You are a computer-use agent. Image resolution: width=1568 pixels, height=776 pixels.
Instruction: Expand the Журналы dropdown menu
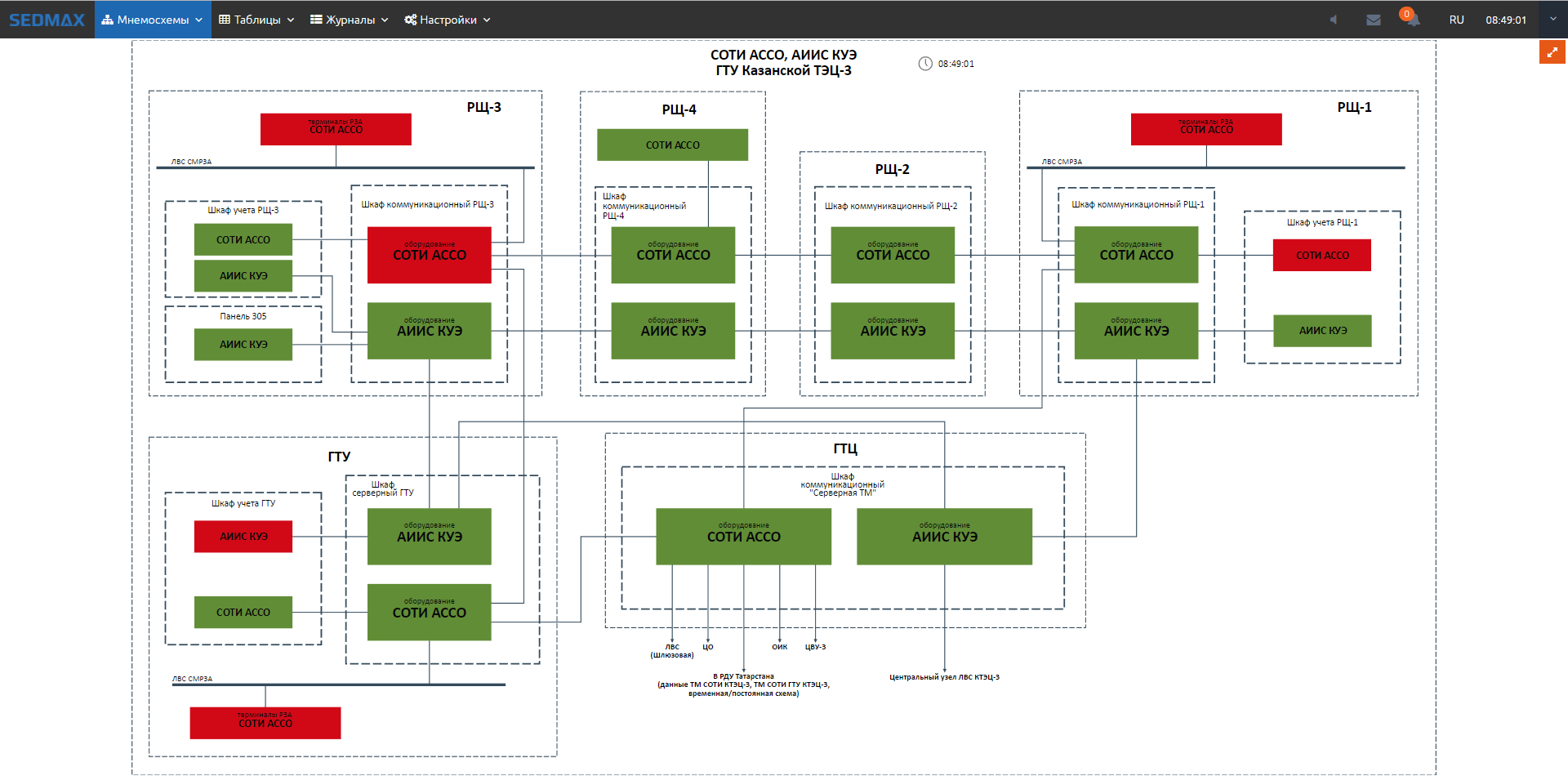point(350,20)
